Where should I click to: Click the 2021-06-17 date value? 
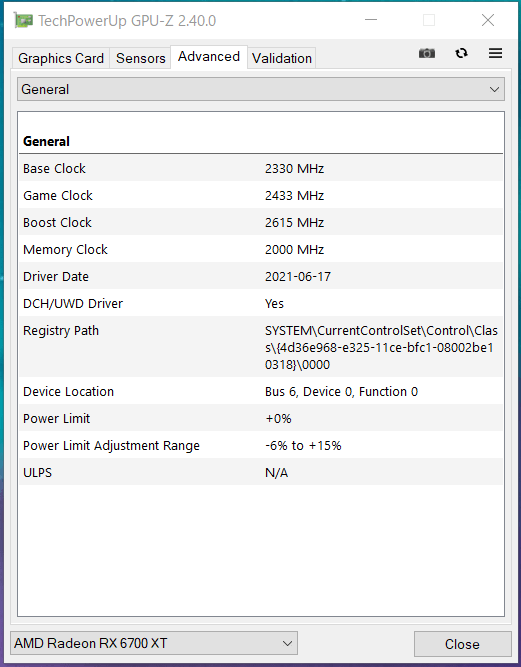coord(298,276)
